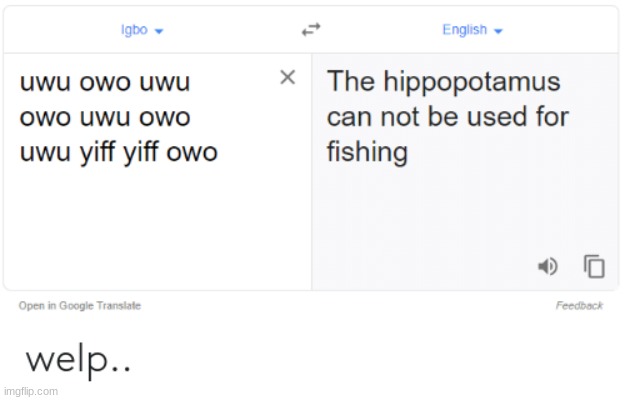Image resolution: width=625 pixels, height=400 pixels.
Task: Open the English target language dropdown
Action: tap(473, 30)
